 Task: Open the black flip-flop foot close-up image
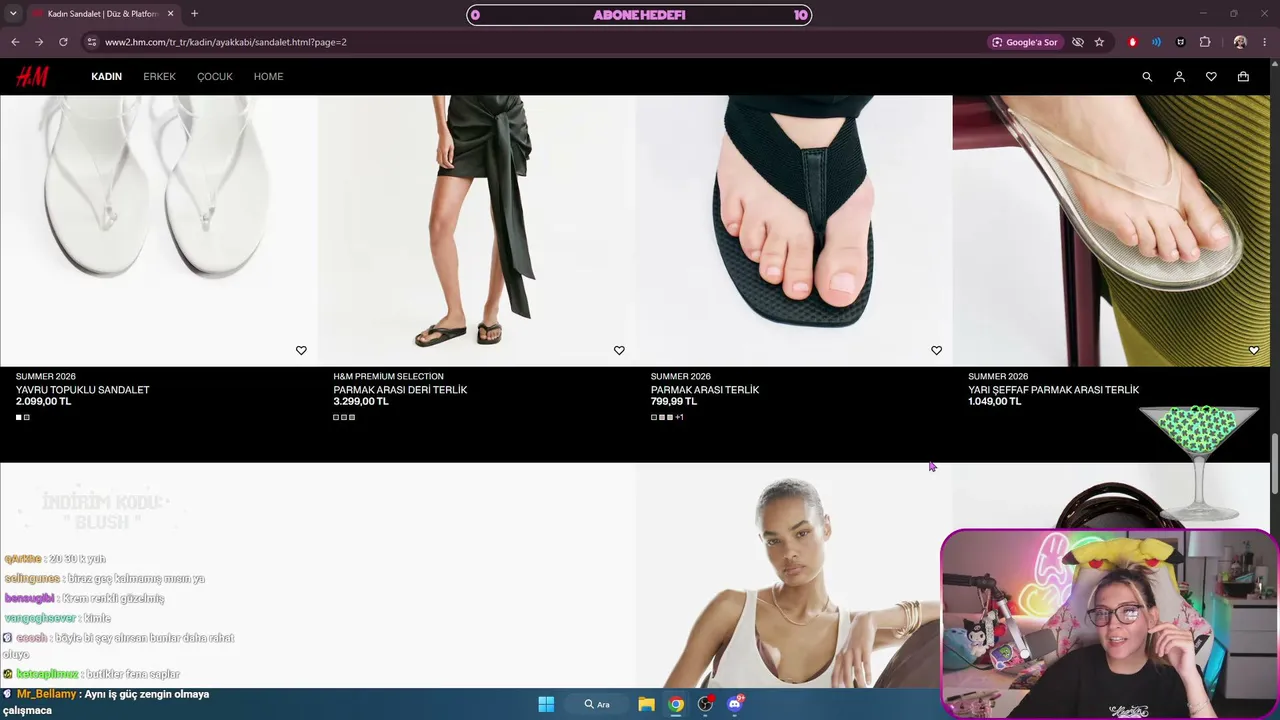[794, 231]
